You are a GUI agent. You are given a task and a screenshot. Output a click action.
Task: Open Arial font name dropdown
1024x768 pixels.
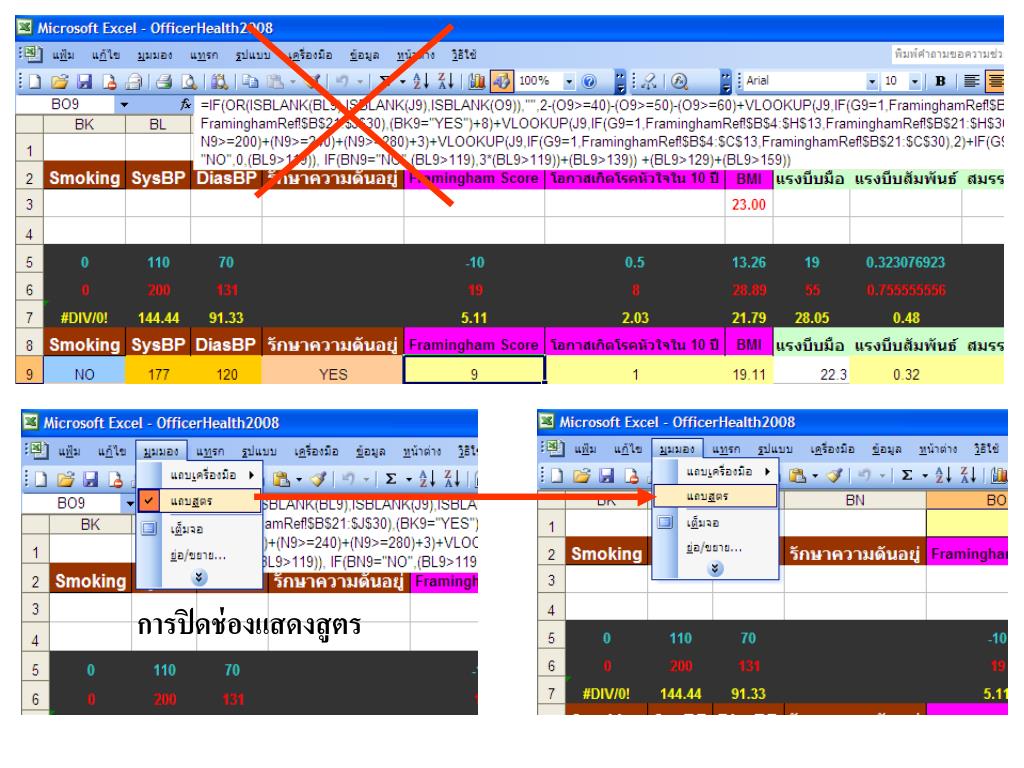[871, 81]
